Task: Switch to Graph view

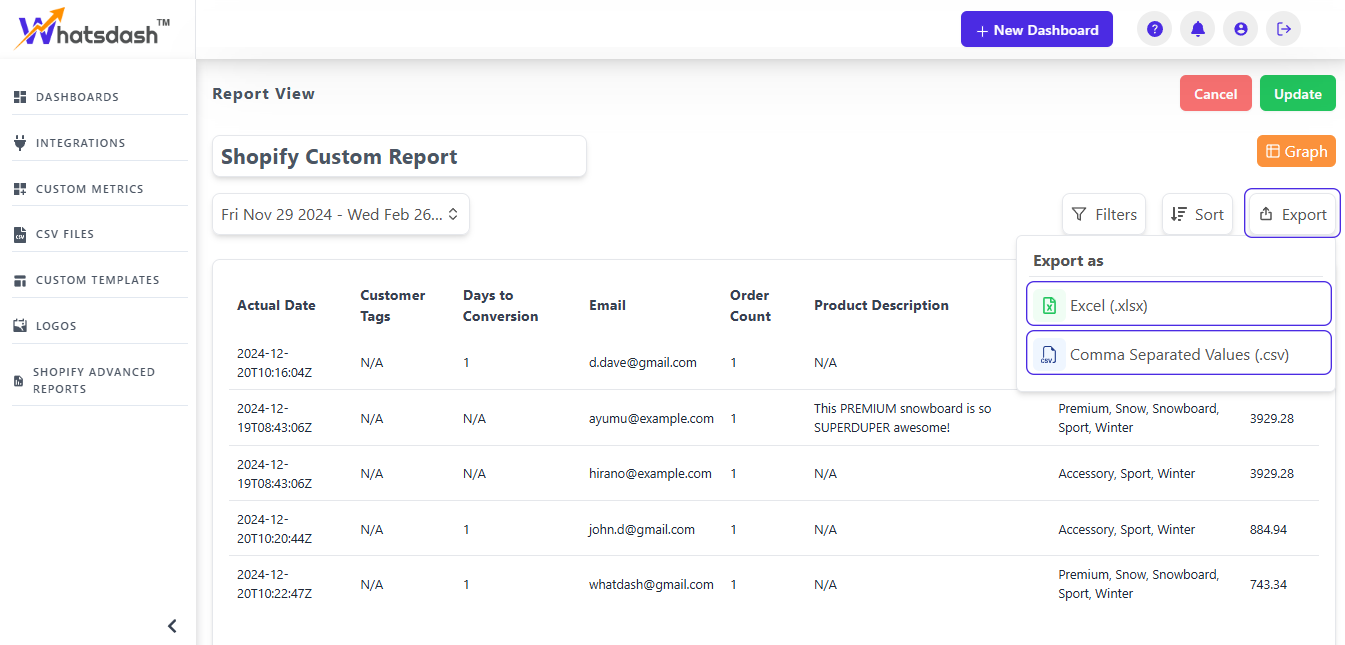Action: click(x=1296, y=151)
